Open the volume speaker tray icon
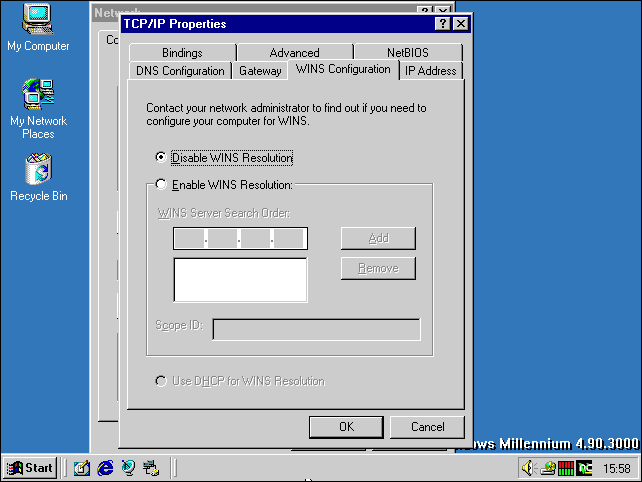Screen dimensions: 642x482 529,468
